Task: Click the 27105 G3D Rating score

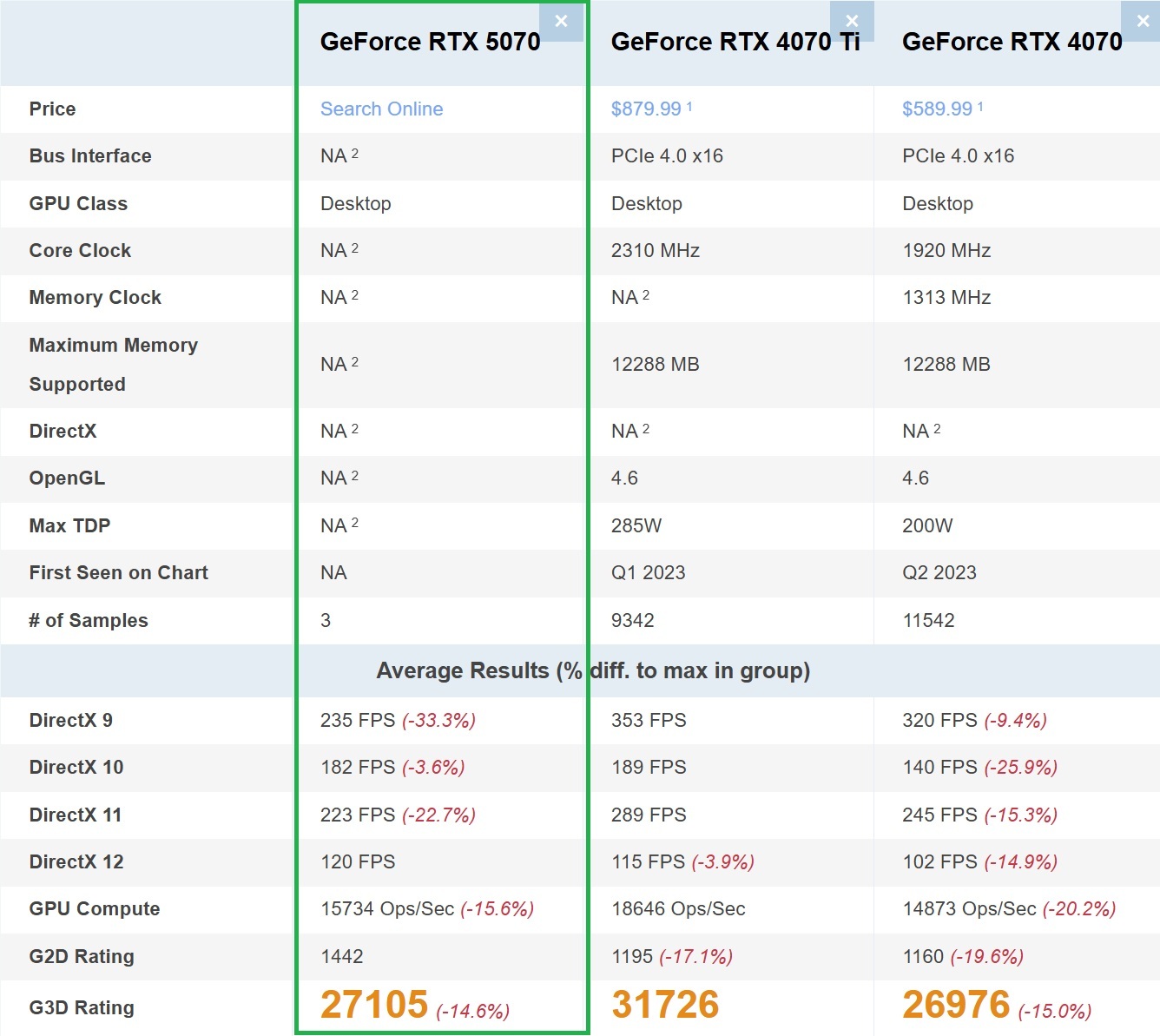Action: click(374, 1006)
